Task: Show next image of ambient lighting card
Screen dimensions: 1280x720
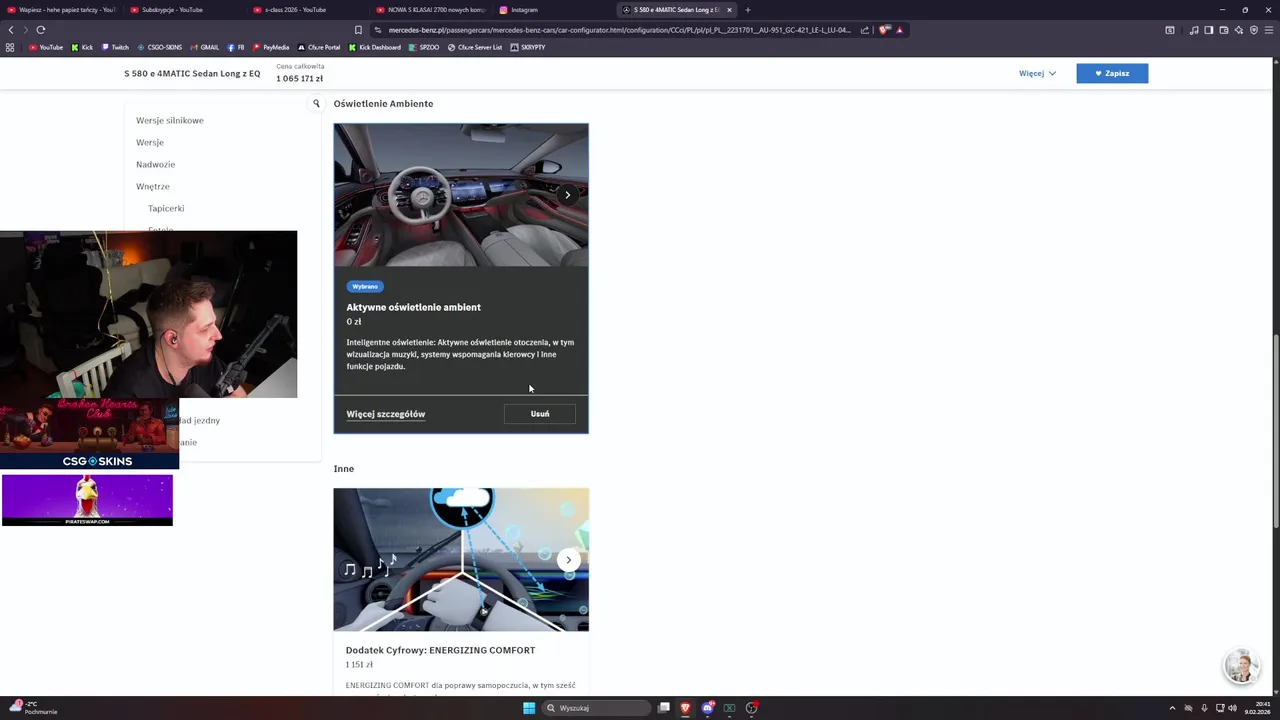Action: tap(568, 195)
